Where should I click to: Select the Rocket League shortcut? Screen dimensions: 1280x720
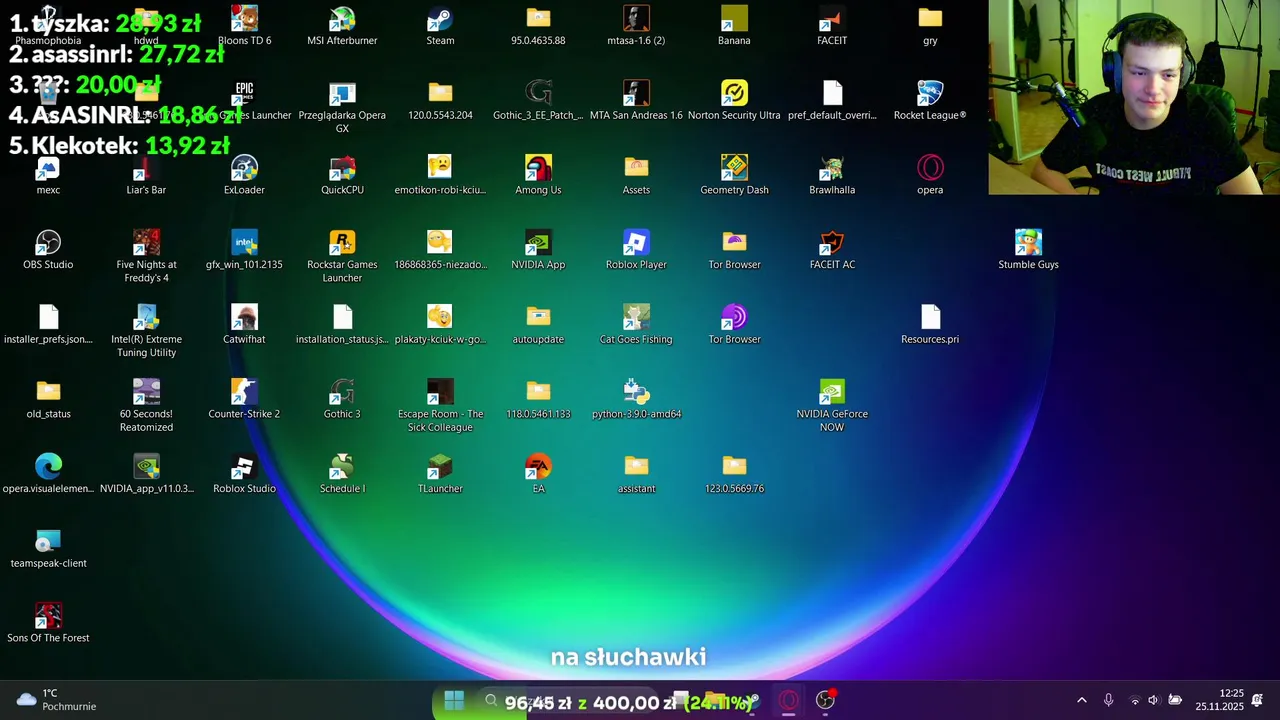coord(930,101)
